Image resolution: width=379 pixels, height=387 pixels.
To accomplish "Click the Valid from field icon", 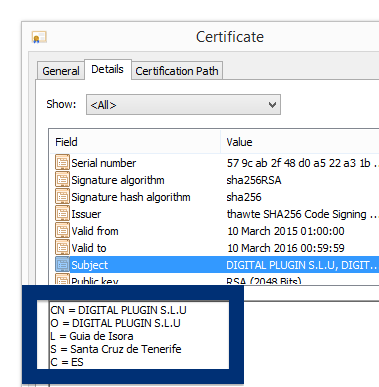I will click(x=62, y=231).
